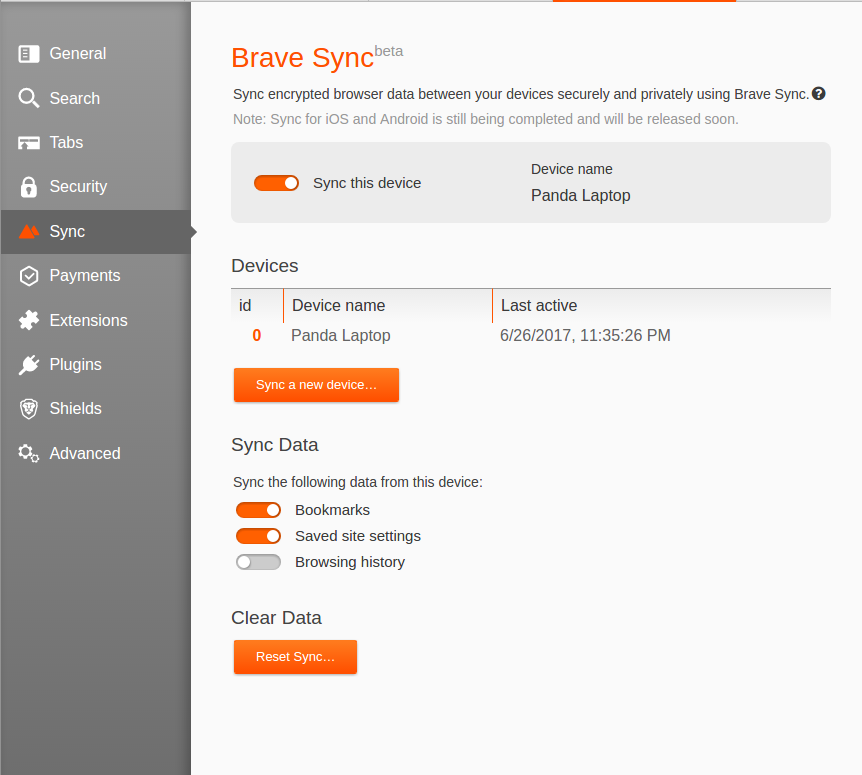Open General settings tab label
This screenshot has width=862, height=775.
click(x=78, y=53)
